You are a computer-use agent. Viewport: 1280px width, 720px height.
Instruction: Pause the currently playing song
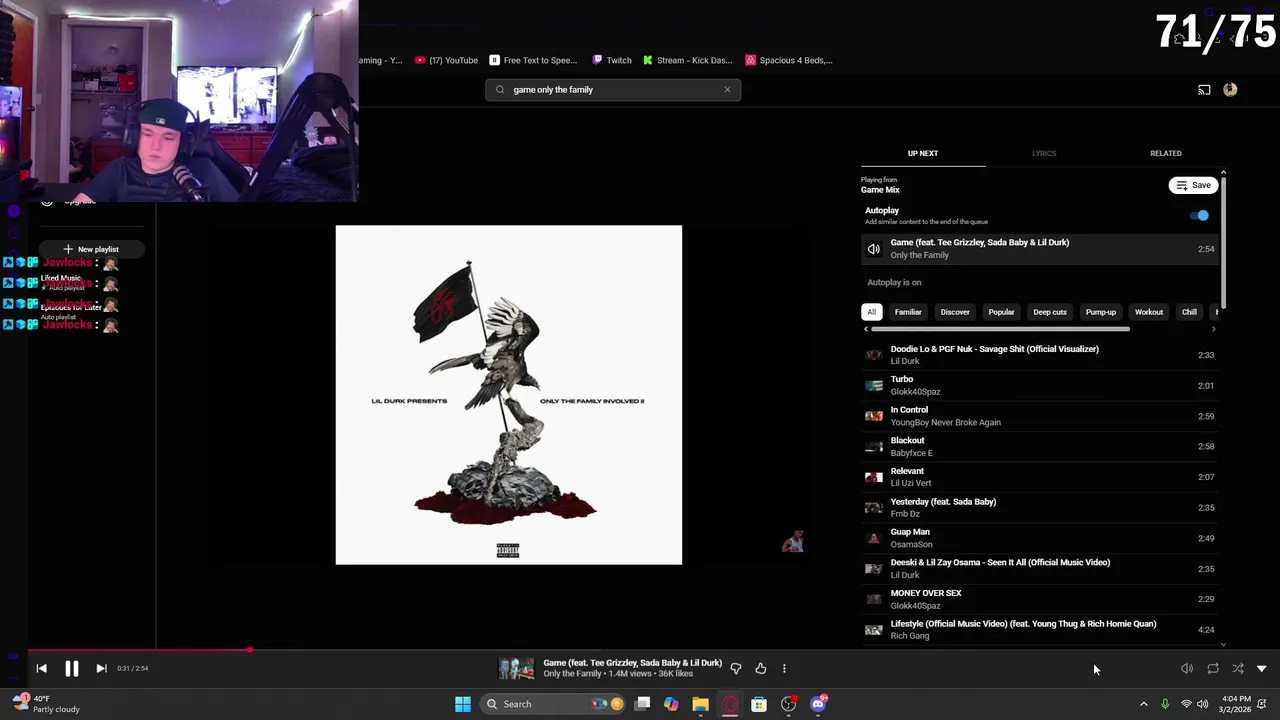71,668
